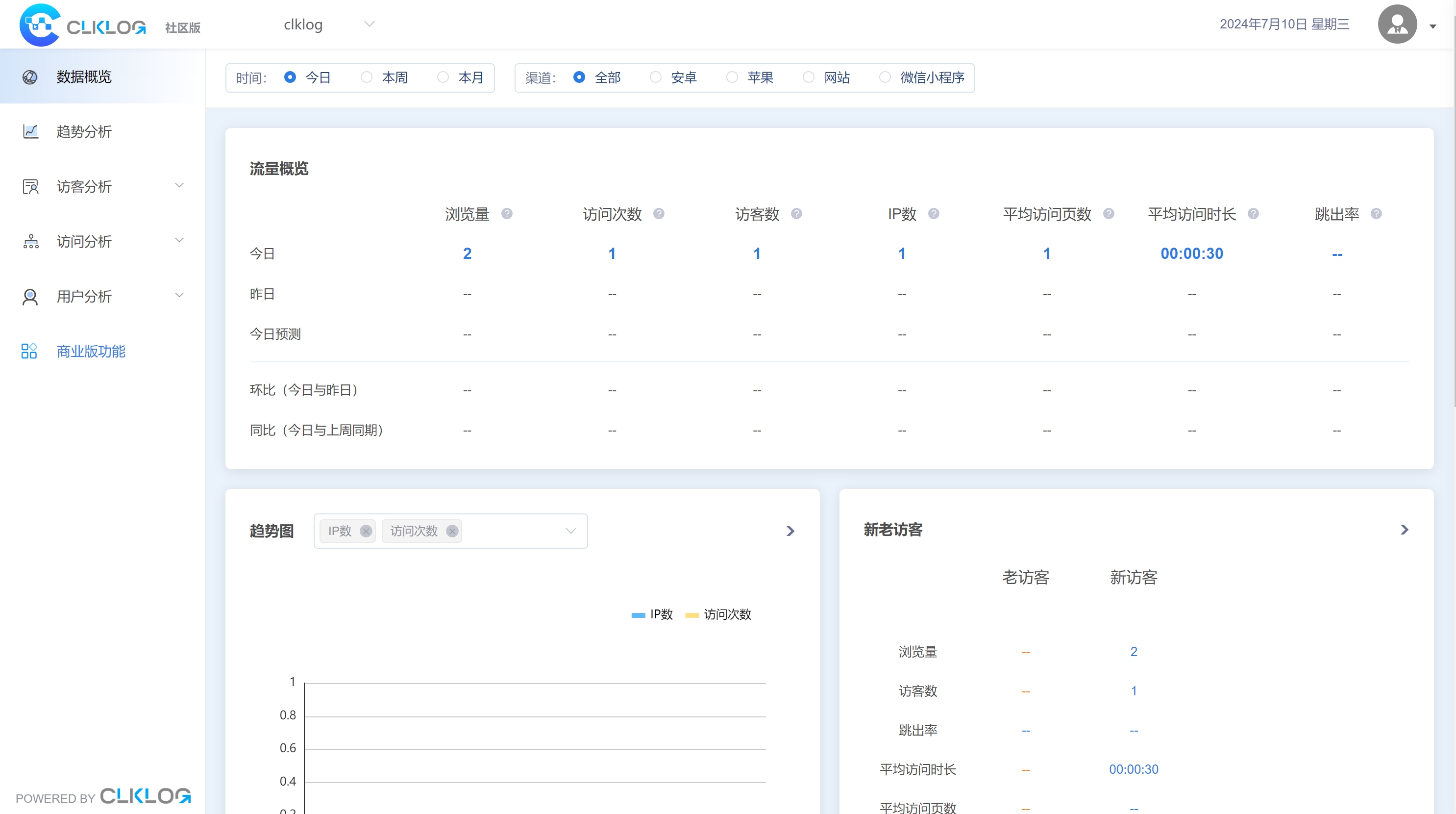This screenshot has width=1456, height=814.
Task: Click the CLKLOG logo in header
Action: (82, 25)
